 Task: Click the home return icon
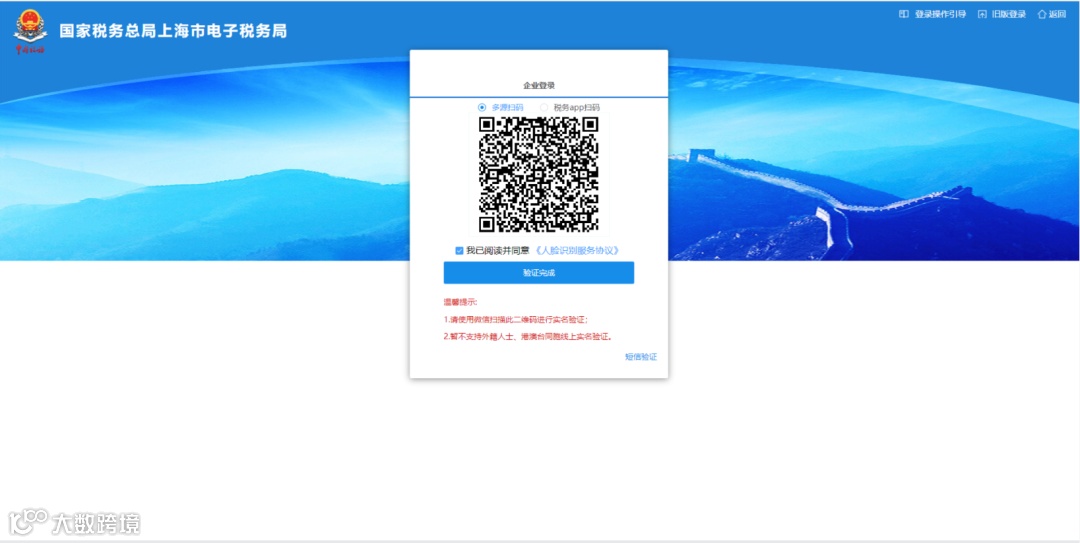tap(1041, 14)
